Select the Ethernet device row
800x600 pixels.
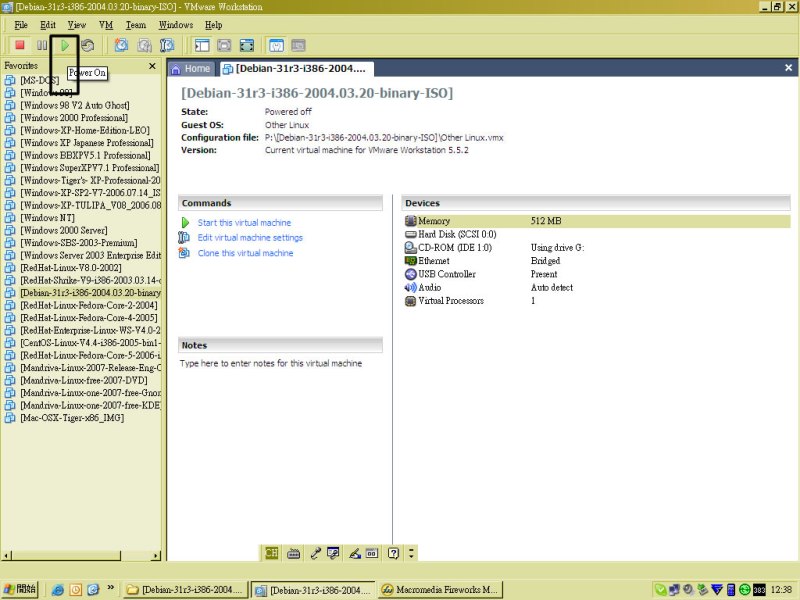tap(597, 261)
